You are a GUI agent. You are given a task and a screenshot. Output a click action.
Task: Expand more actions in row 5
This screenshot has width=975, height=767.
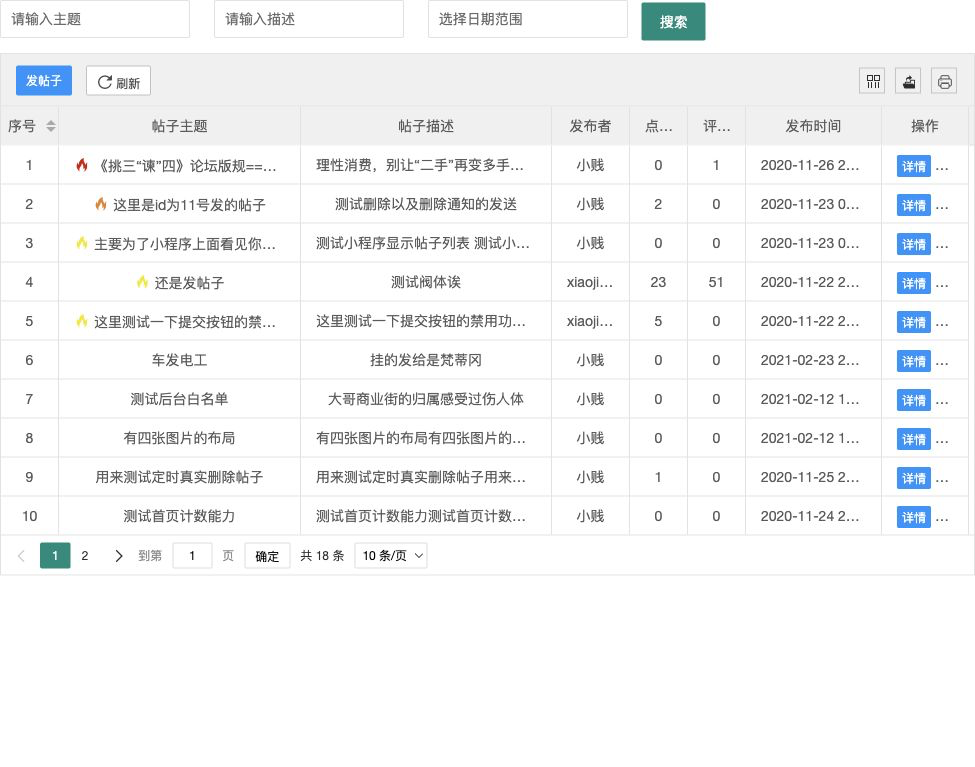tap(942, 322)
